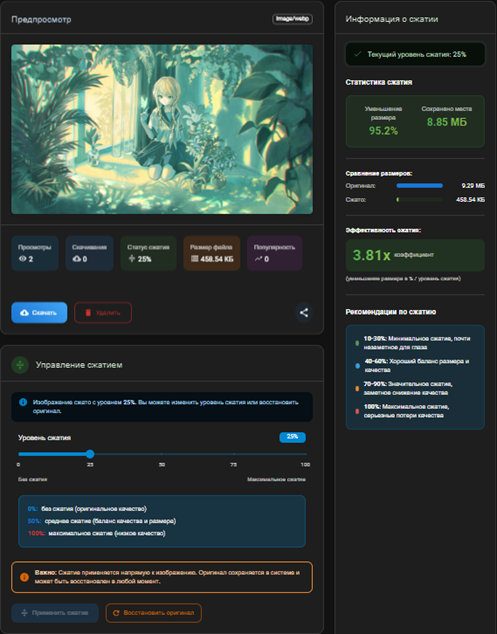Click the eye icon in Просмотры card
Viewport: 497px width, 634px height.
pyautogui.click(x=22, y=259)
